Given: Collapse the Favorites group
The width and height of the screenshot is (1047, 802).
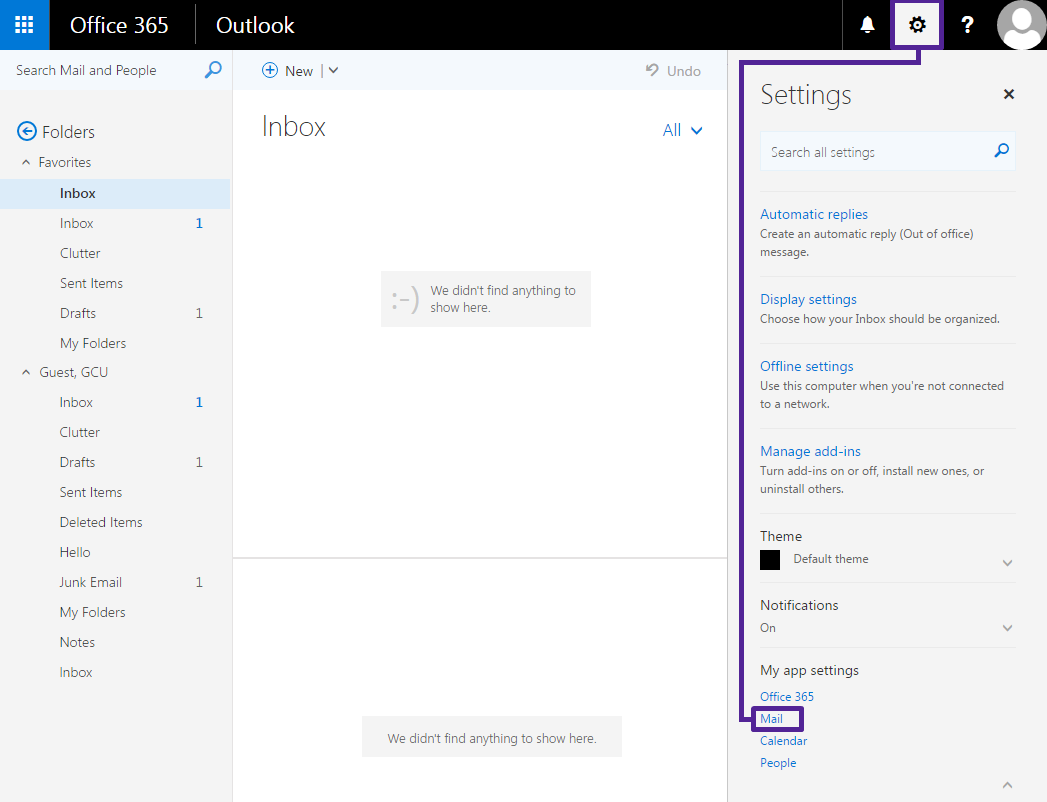Looking at the screenshot, I should tap(26, 162).
